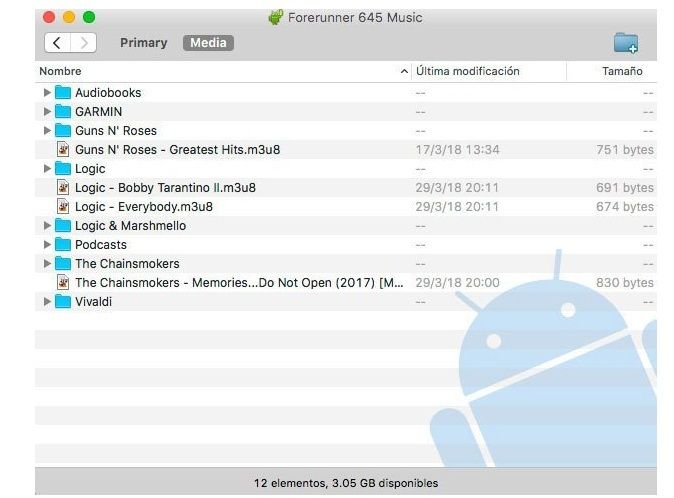Click the 751 bytes size value
This screenshot has width=674, height=498.
pyautogui.click(x=625, y=150)
